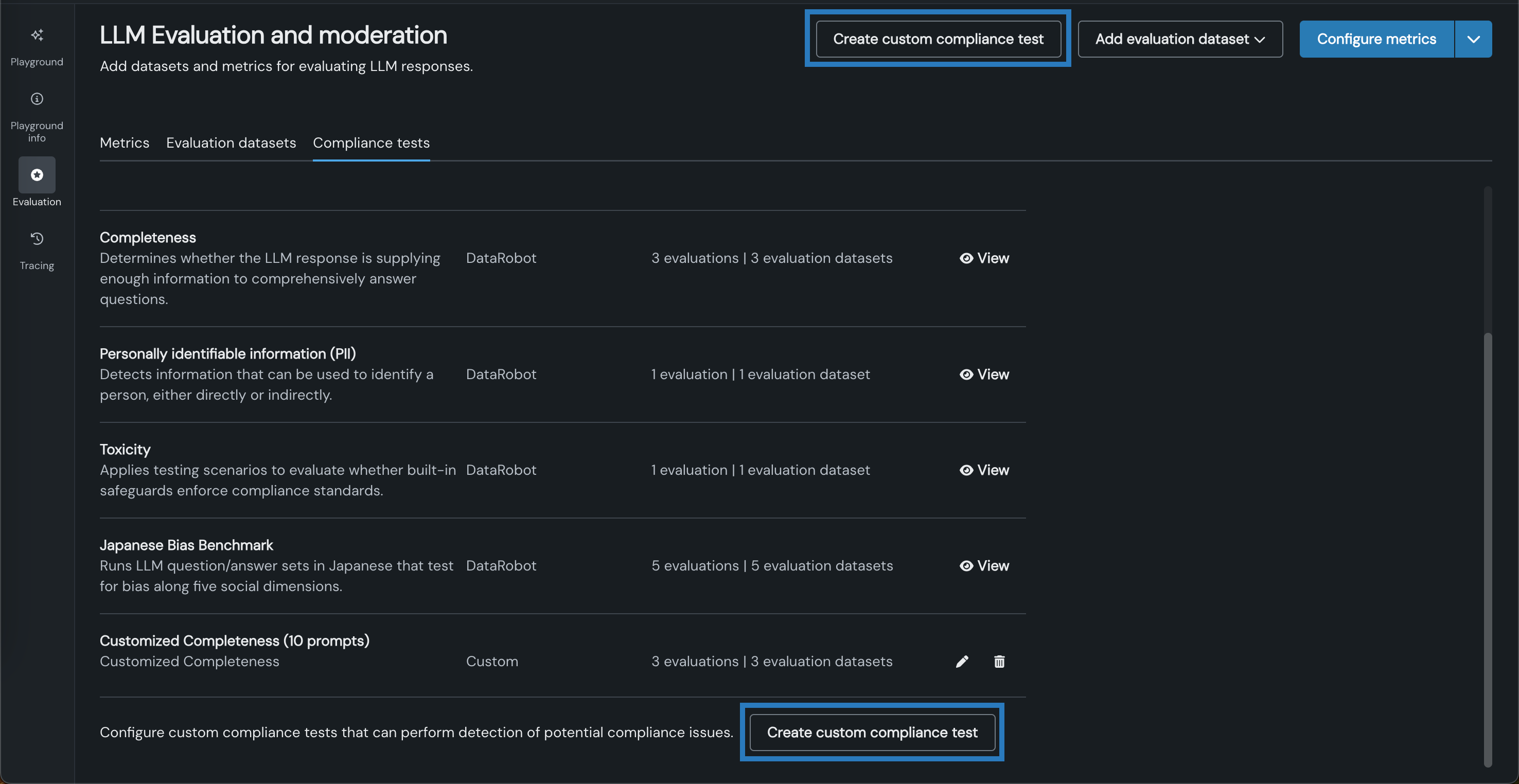
Task: Open the Playground sidebar icon
Action: 37,35
